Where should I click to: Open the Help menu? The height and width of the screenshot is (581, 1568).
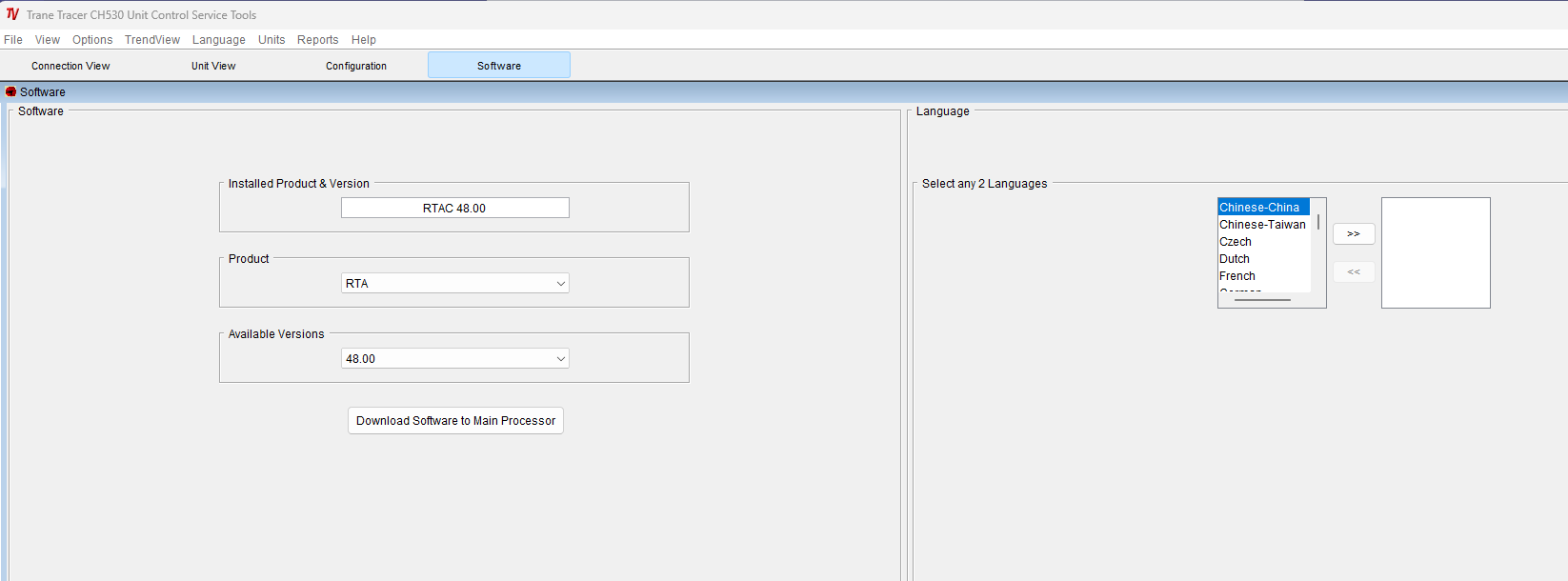[364, 40]
